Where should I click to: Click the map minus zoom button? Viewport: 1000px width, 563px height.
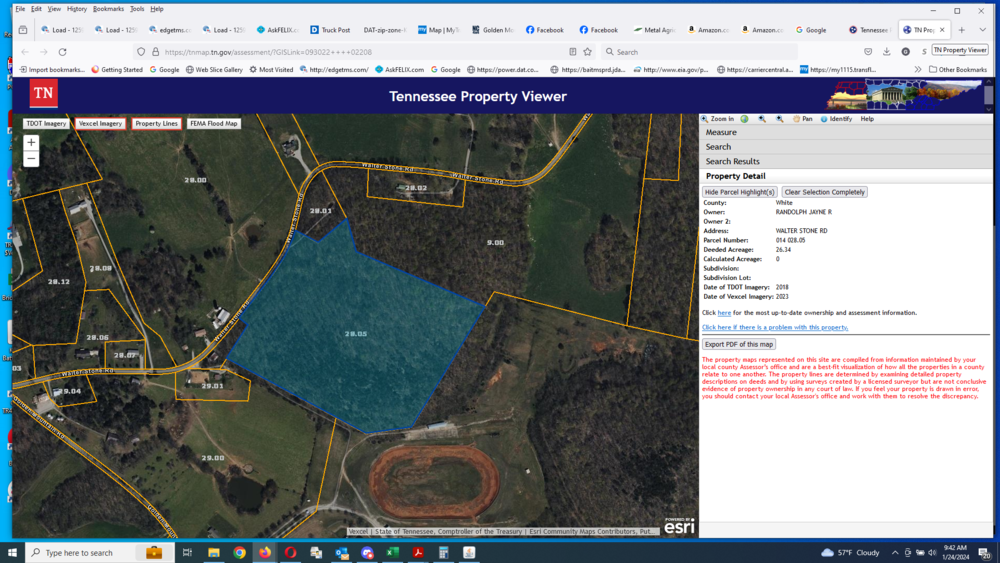tap(31, 159)
